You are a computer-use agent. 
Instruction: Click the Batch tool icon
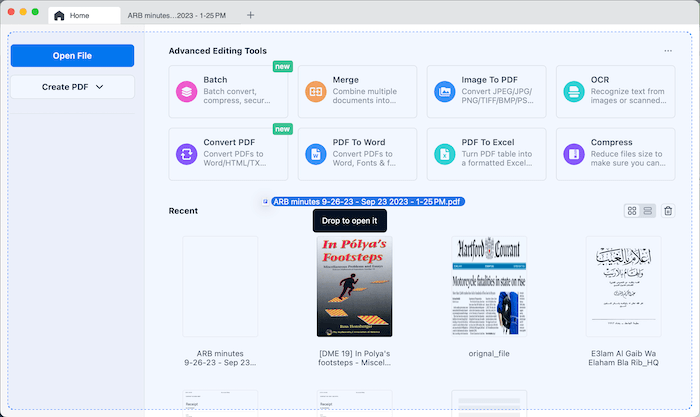pyautogui.click(x=186, y=91)
